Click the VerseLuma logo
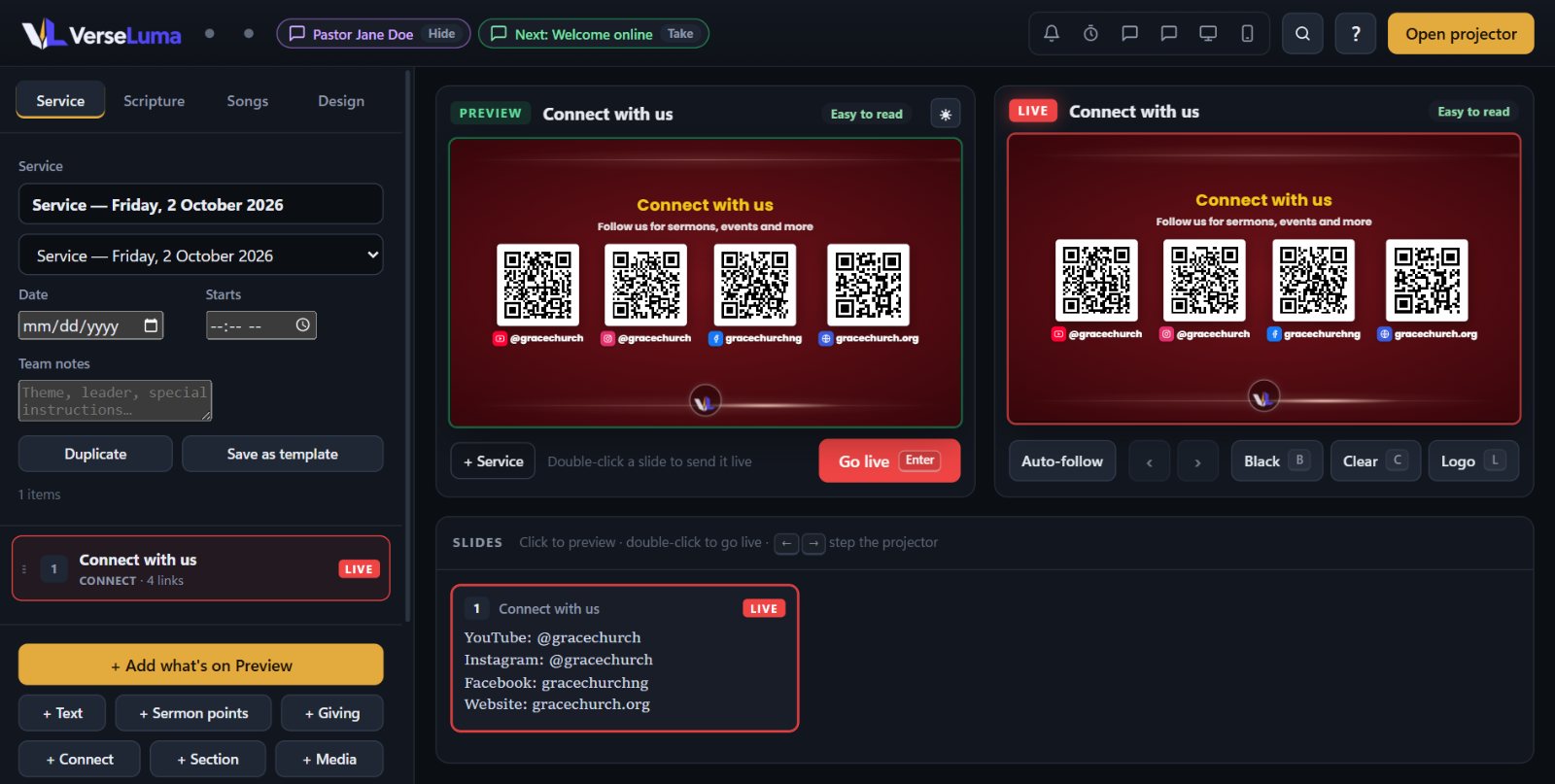Viewport: 1555px width, 784px height. point(101,35)
